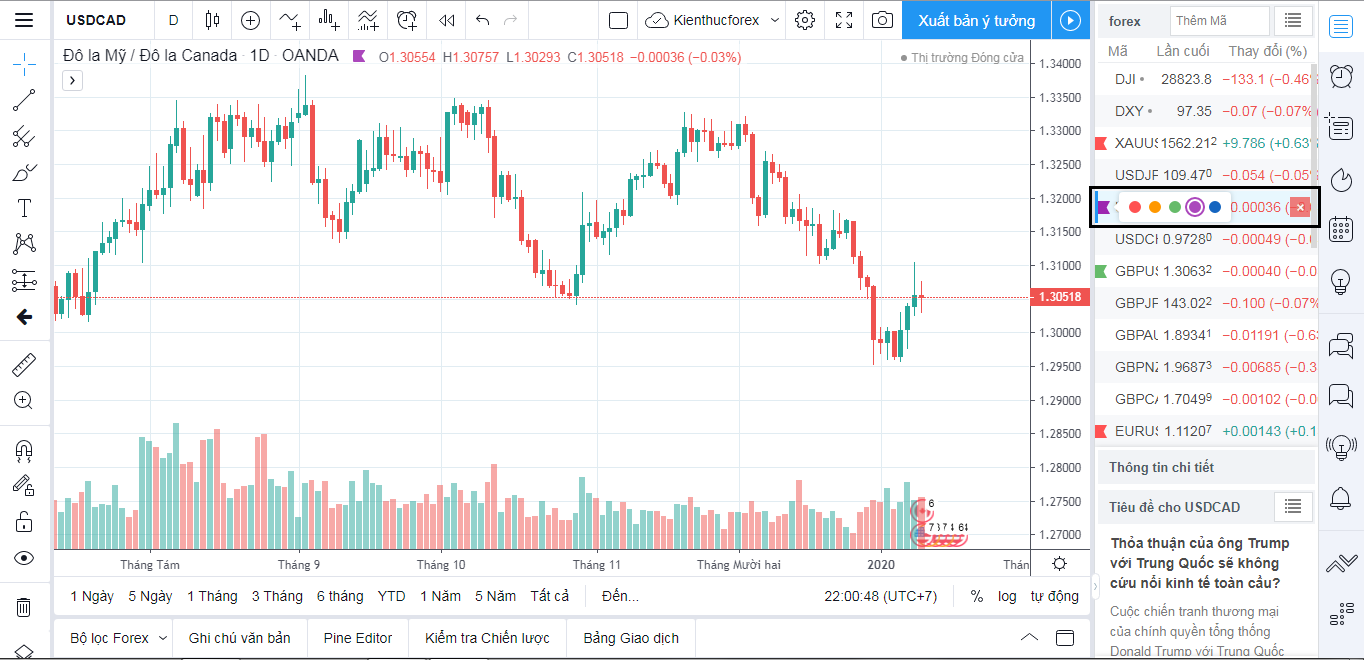Choose the red flag color dot
Image resolution: width=1366 pixels, height=660 pixels.
1135,207
